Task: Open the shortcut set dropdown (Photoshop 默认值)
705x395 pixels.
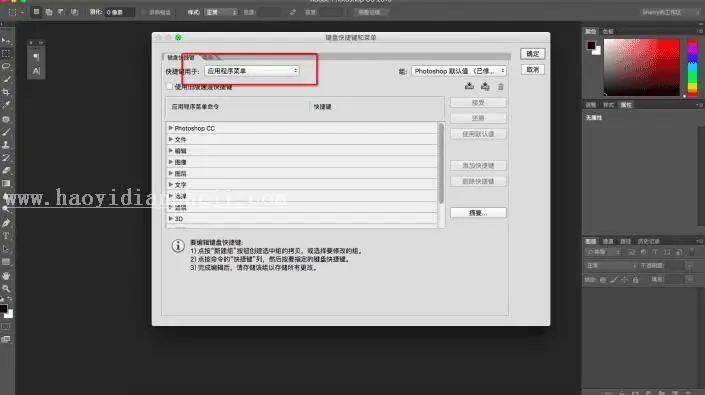Action: point(459,71)
